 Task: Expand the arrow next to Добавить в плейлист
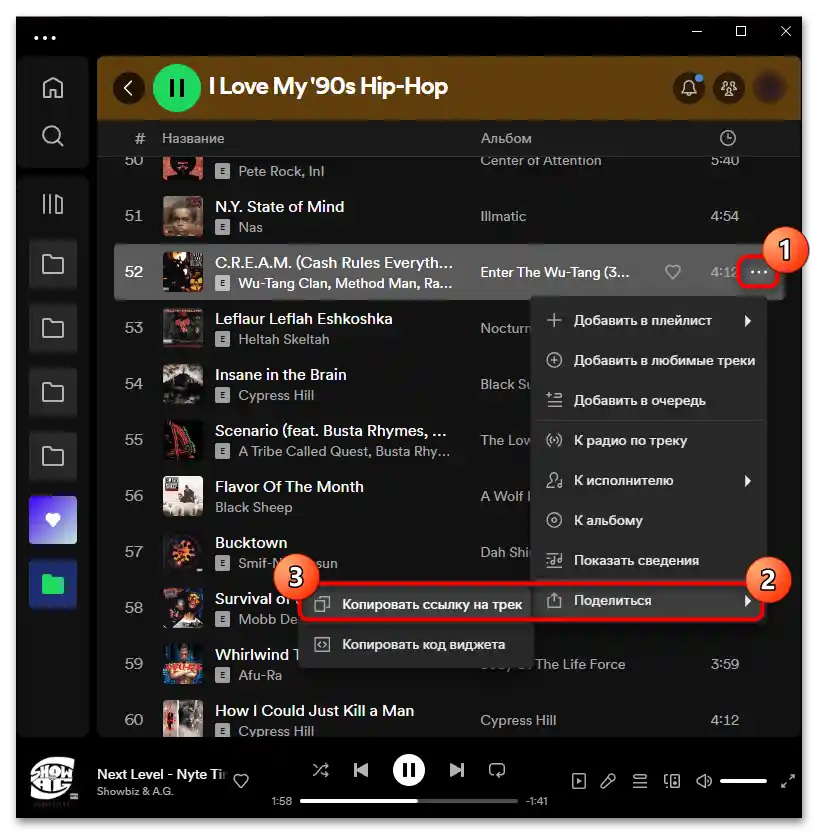tap(748, 321)
